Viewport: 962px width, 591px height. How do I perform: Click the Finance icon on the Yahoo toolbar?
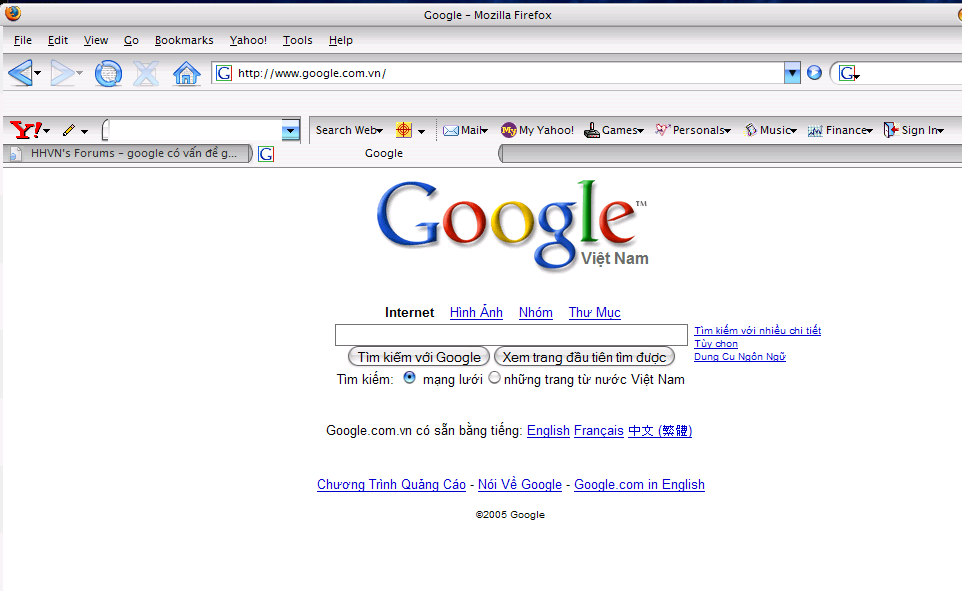(814, 130)
